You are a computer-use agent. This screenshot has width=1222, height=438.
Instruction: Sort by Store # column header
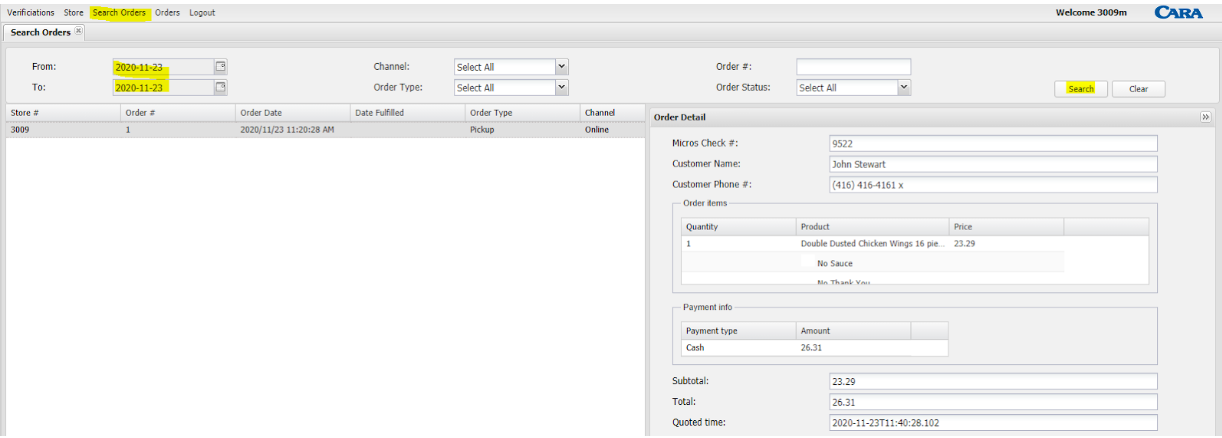[x=62, y=113]
